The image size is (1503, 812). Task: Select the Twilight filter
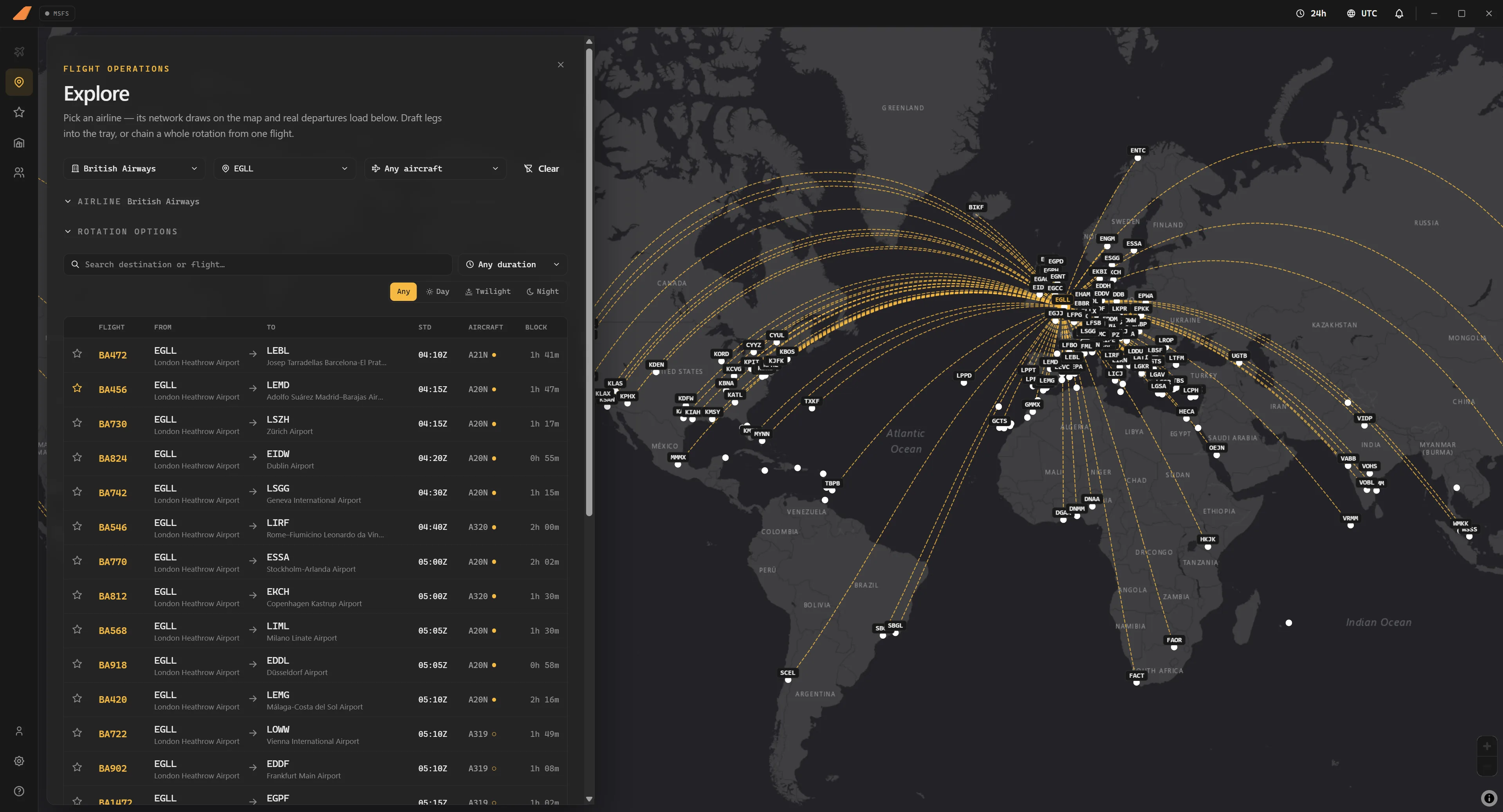point(488,291)
